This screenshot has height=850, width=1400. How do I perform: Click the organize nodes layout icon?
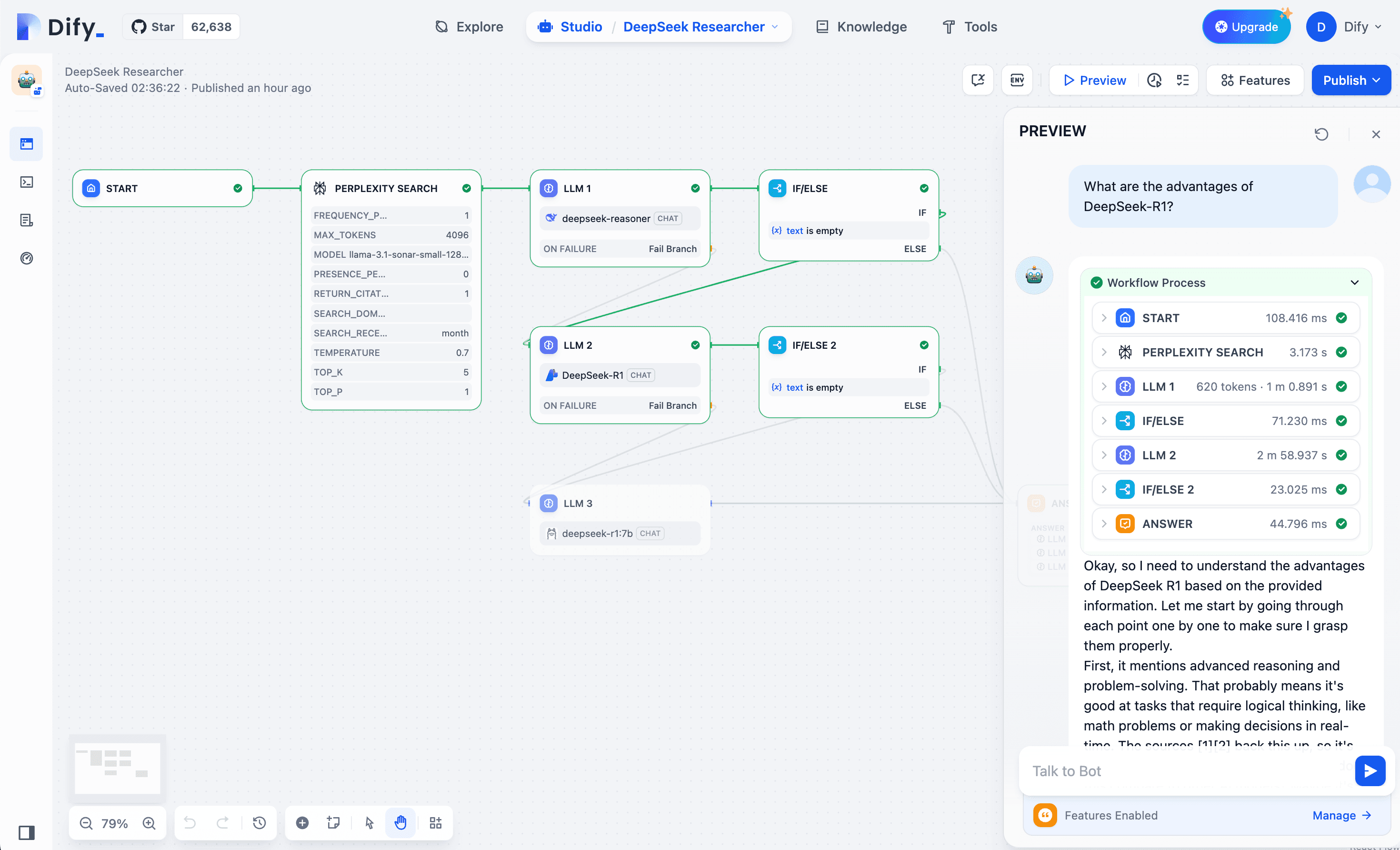435,823
